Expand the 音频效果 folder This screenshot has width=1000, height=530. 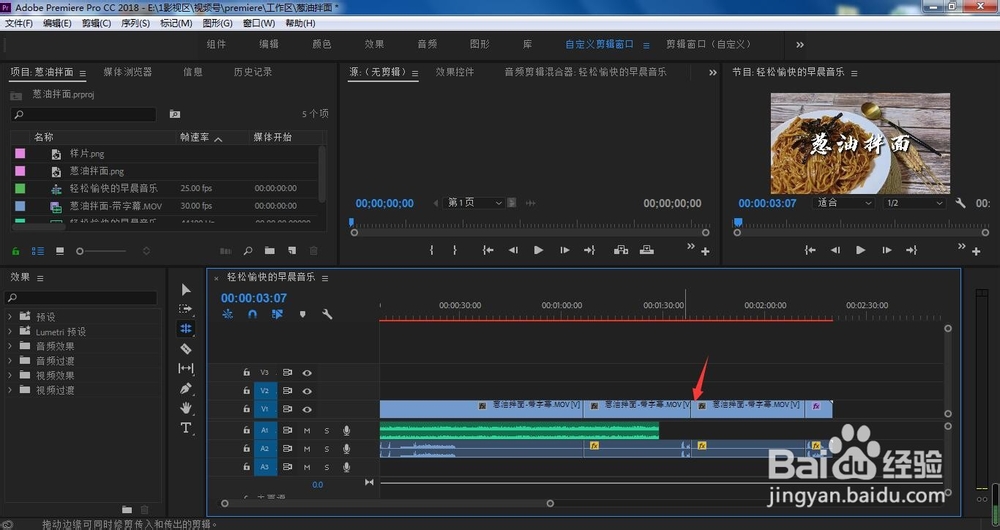point(10,346)
